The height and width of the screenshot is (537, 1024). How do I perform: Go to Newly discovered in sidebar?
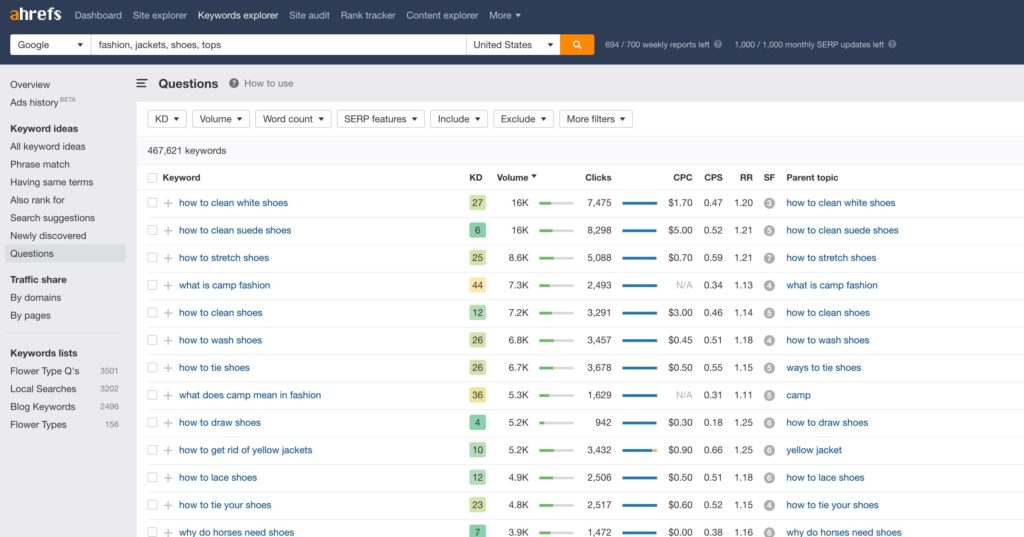tap(48, 235)
